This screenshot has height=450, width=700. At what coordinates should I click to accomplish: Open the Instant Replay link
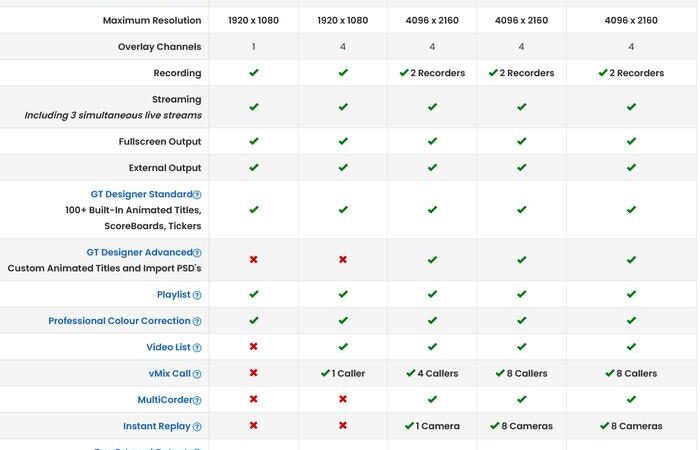156,426
